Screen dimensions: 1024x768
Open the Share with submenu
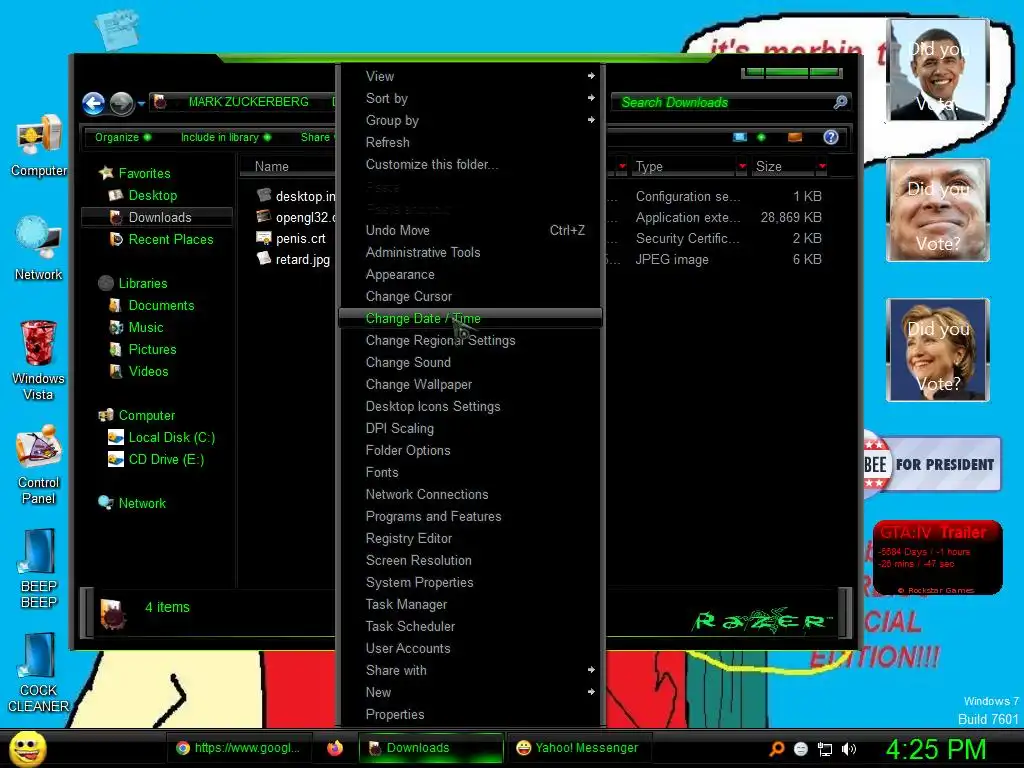tap(470, 670)
